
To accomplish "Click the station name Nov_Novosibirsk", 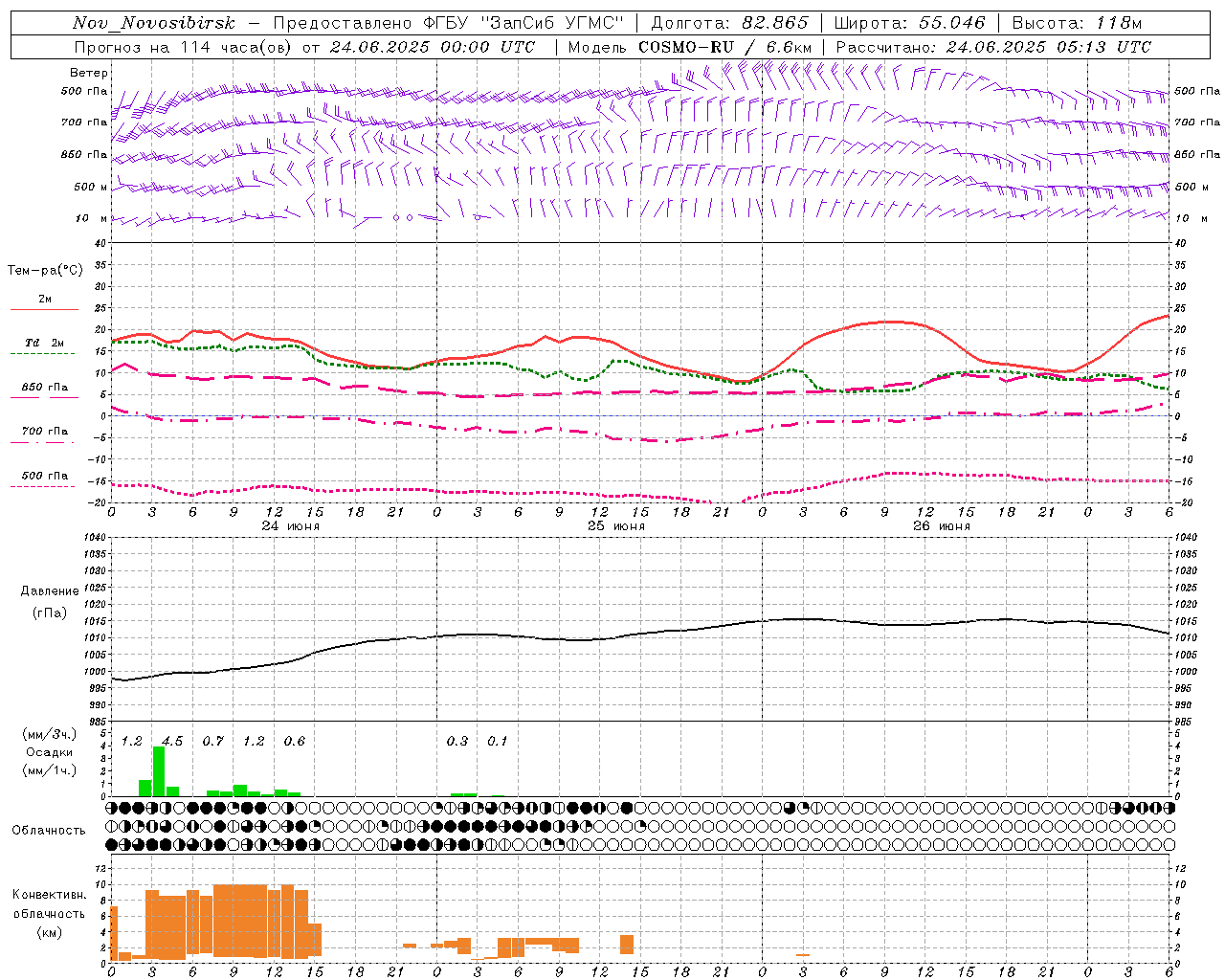I will pyautogui.click(x=153, y=23).
